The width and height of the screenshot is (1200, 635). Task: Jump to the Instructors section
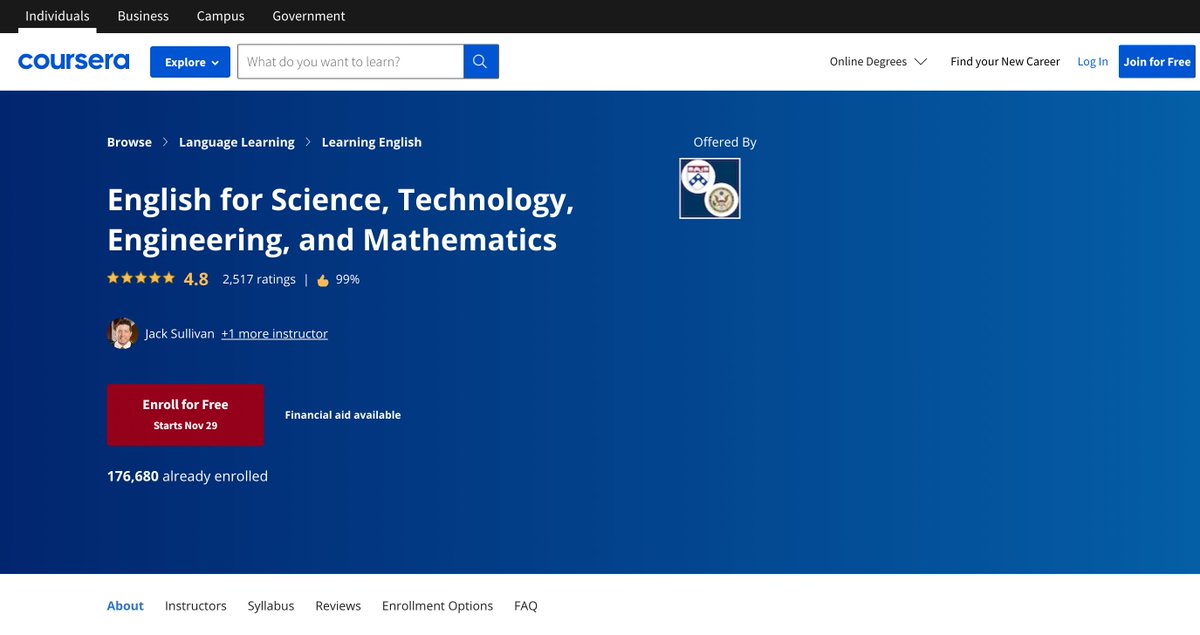pyautogui.click(x=196, y=606)
